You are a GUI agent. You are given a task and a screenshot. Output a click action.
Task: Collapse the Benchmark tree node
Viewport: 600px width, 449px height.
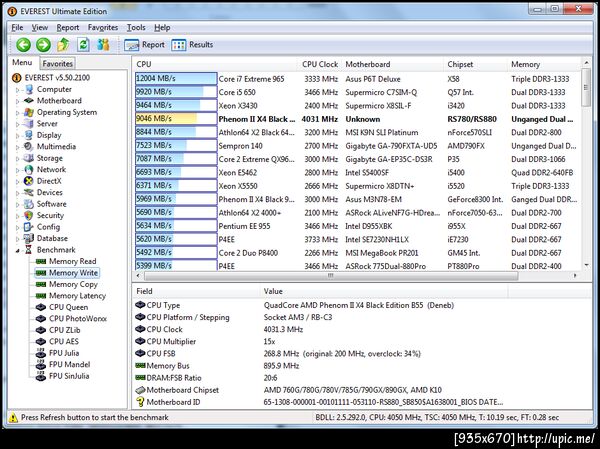(18, 251)
